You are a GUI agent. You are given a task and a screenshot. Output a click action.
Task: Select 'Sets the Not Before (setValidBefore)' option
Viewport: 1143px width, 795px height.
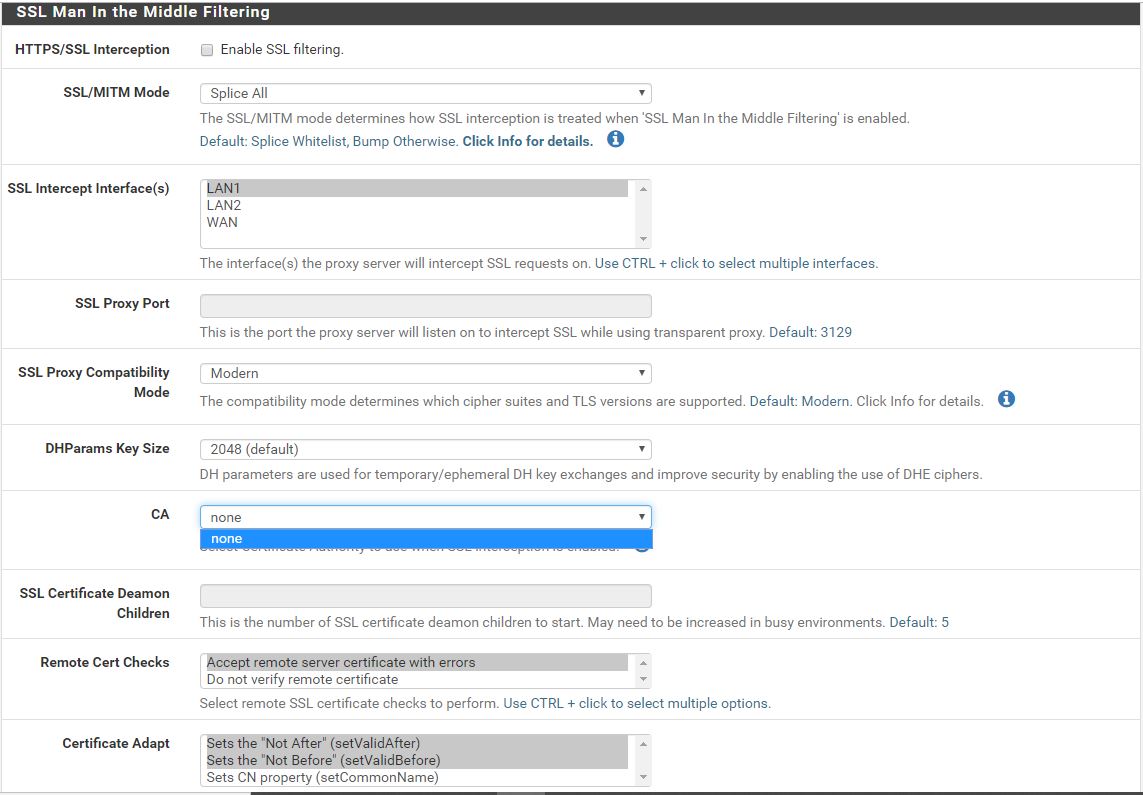point(415,760)
